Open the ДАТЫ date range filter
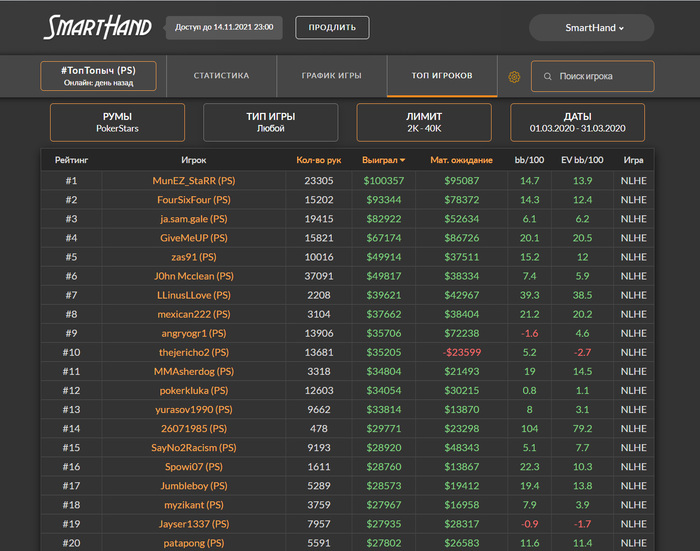 577,122
